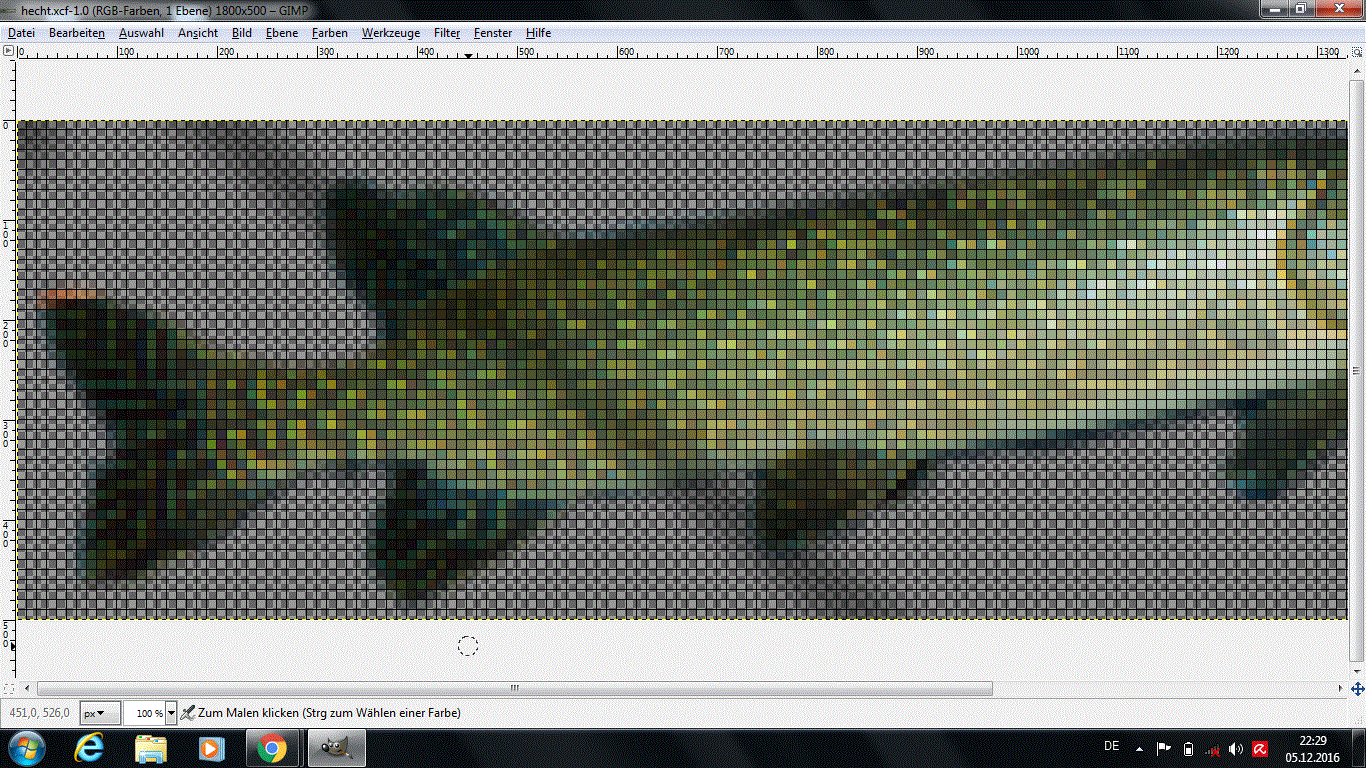This screenshot has height=768, width=1366.
Task: Click the blue navigation arrows icon
Action: [1357, 689]
